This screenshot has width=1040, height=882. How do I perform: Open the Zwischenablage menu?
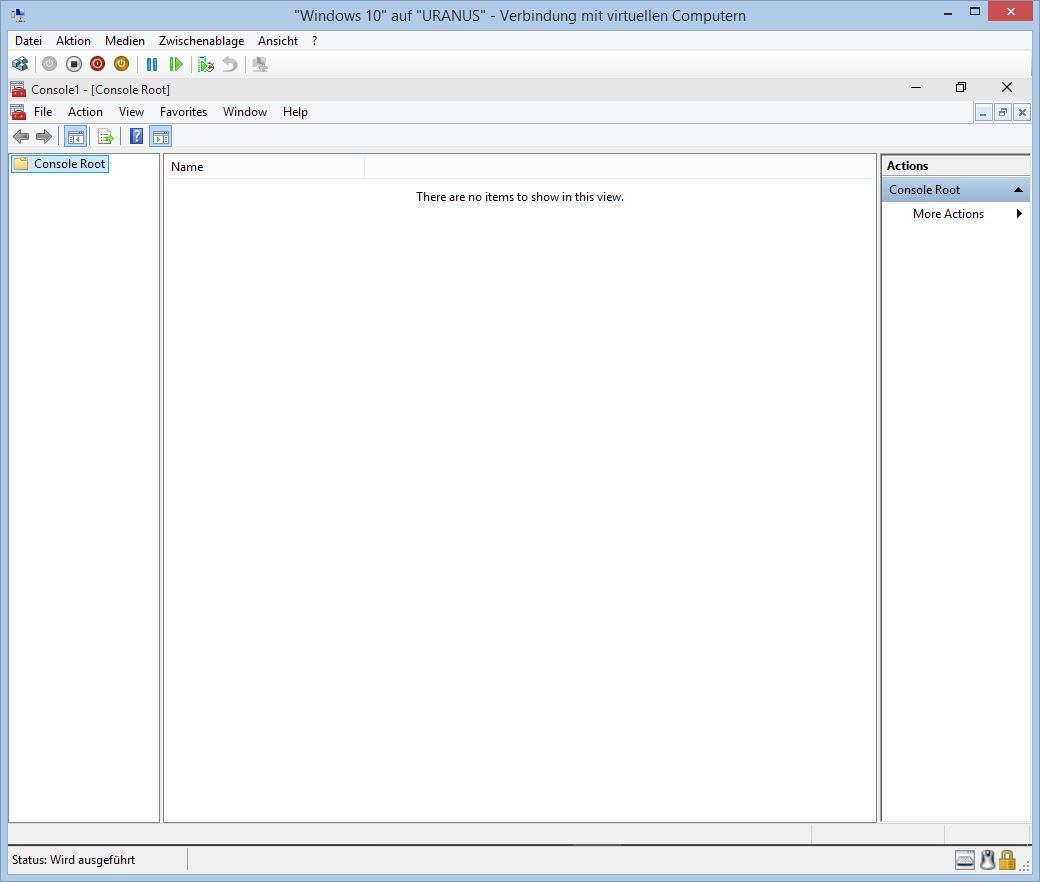pos(201,41)
